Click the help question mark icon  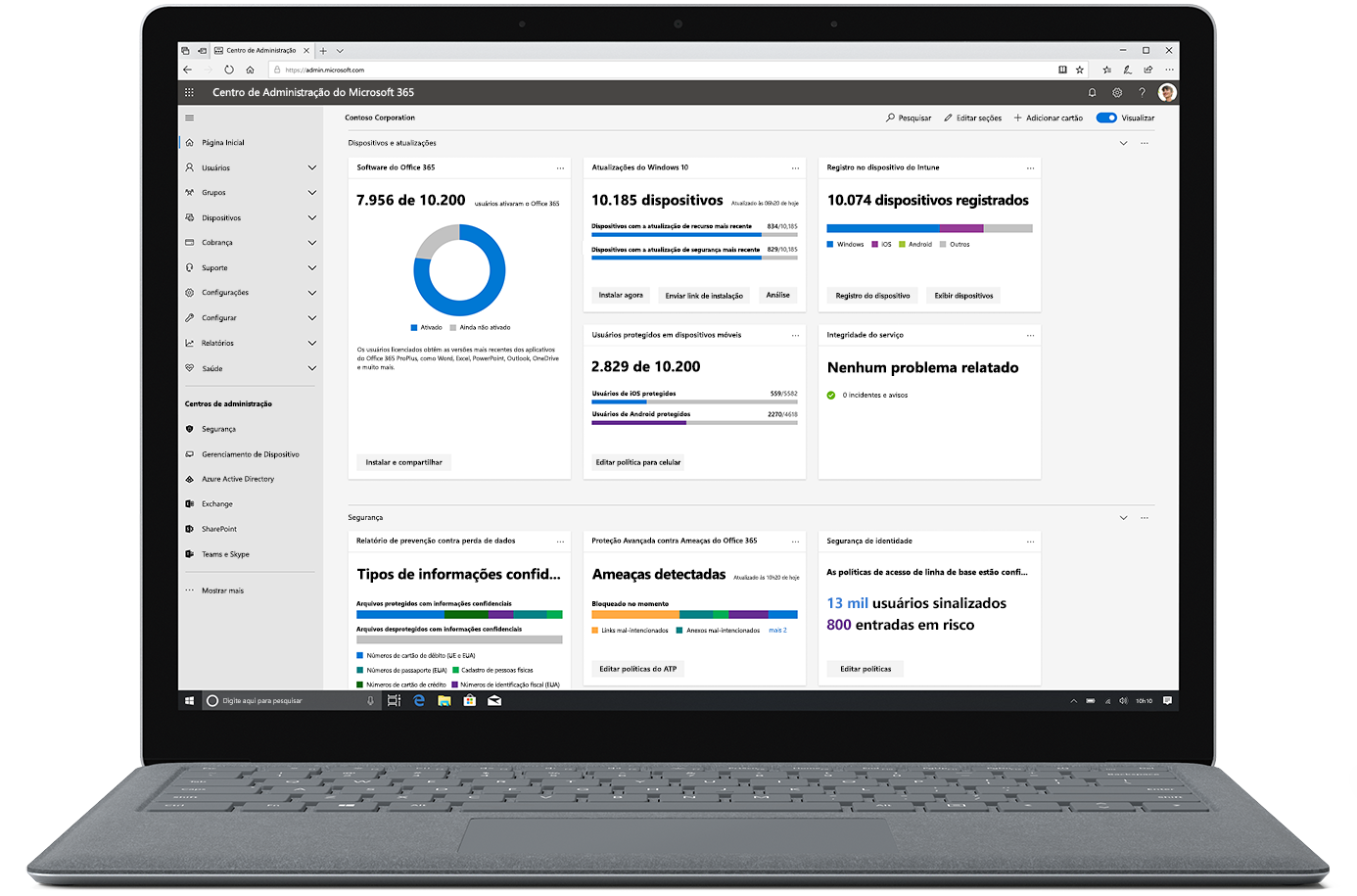coord(1142,92)
